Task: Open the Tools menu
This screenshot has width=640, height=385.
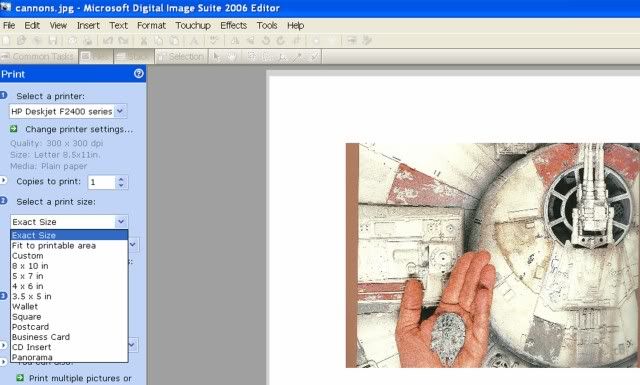Action: 267,25
